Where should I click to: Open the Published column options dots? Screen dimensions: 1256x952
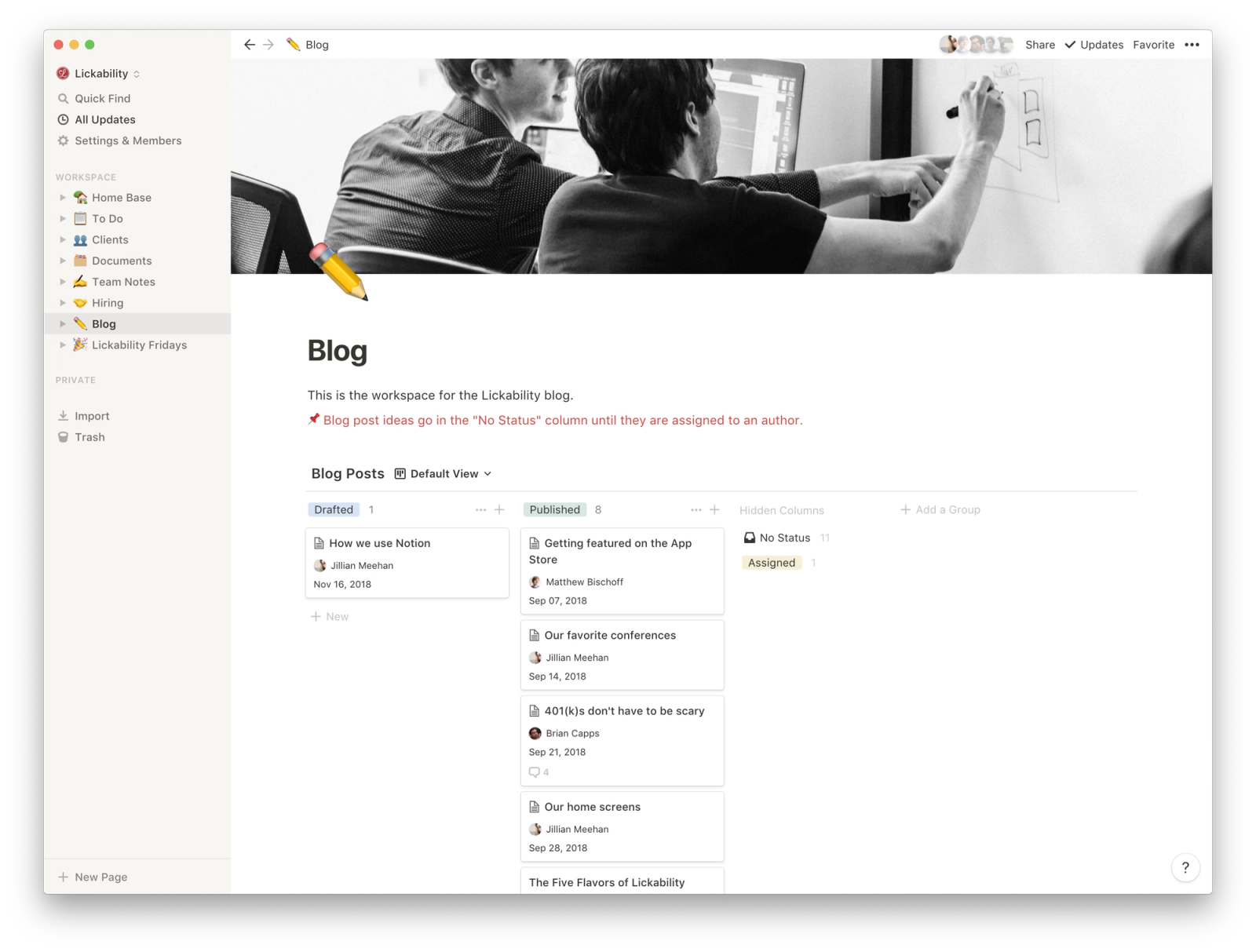(696, 510)
